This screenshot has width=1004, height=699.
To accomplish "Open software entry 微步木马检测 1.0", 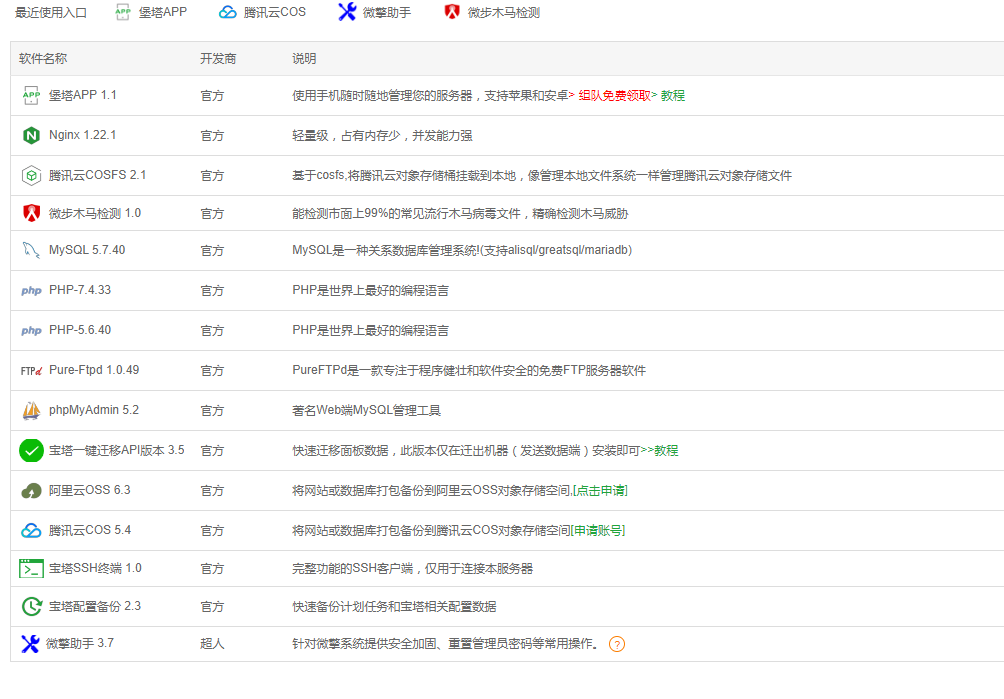I will [95, 213].
